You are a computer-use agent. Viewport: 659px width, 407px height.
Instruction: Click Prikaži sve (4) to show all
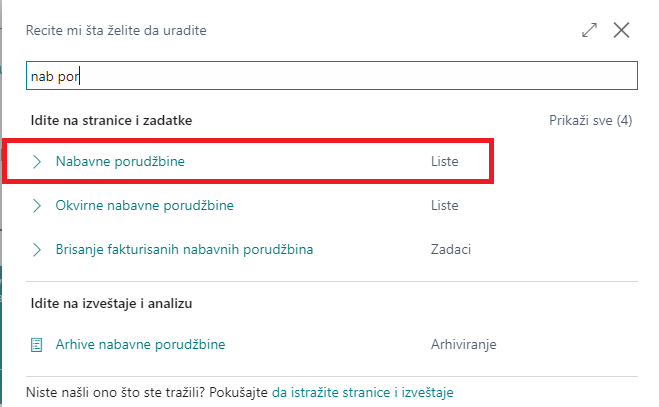point(590,120)
